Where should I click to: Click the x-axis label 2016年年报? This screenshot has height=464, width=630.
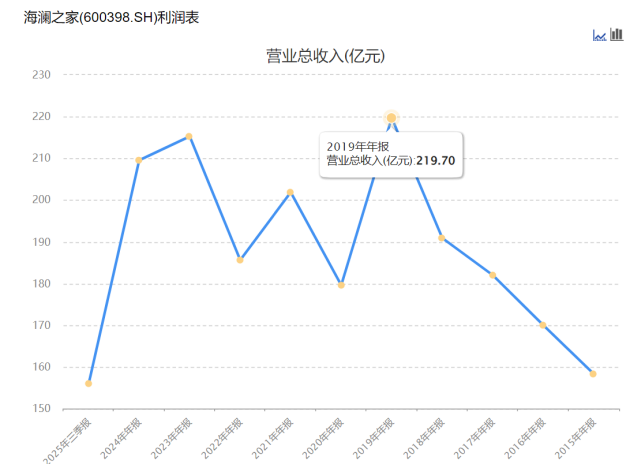[525, 438]
